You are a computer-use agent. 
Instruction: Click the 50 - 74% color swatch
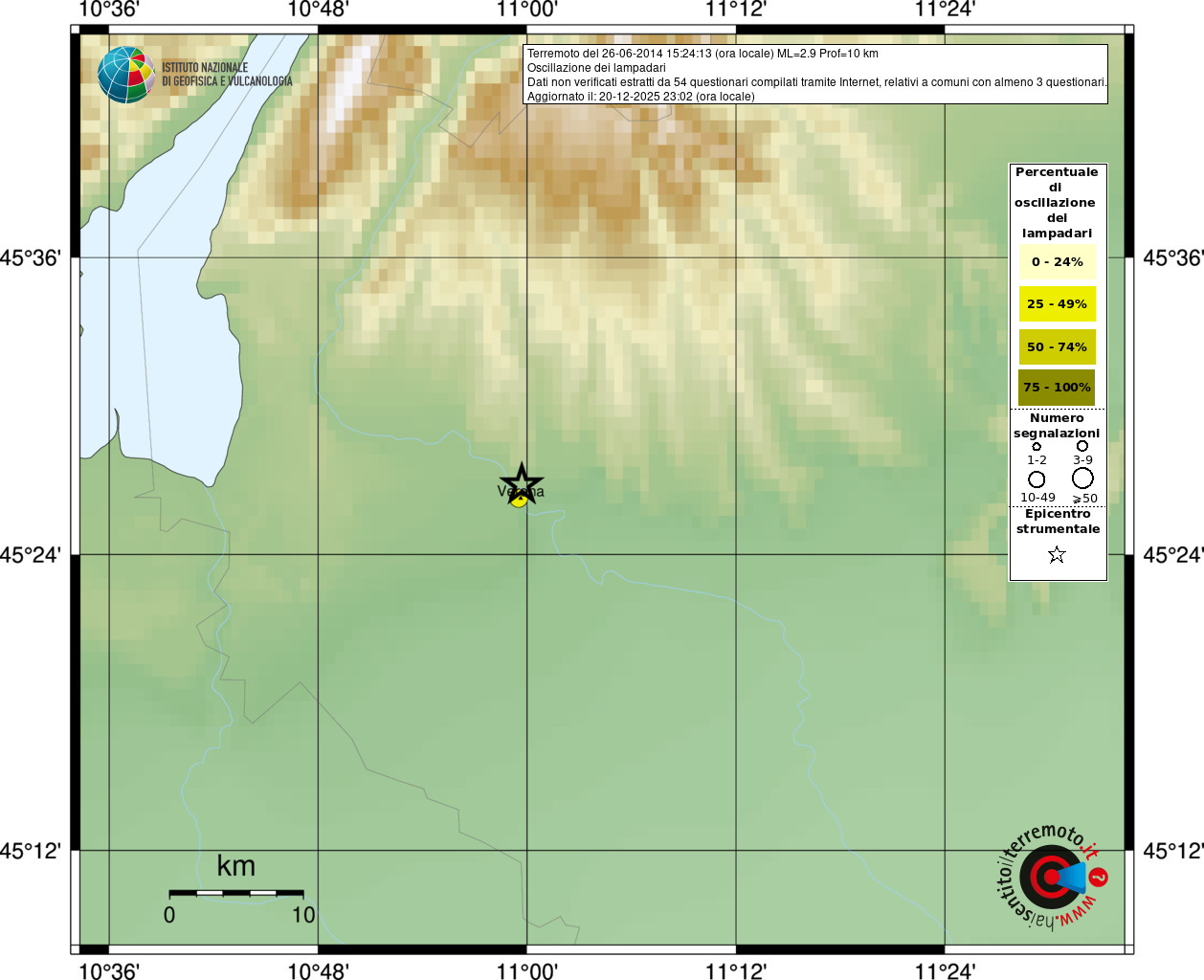[1058, 346]
